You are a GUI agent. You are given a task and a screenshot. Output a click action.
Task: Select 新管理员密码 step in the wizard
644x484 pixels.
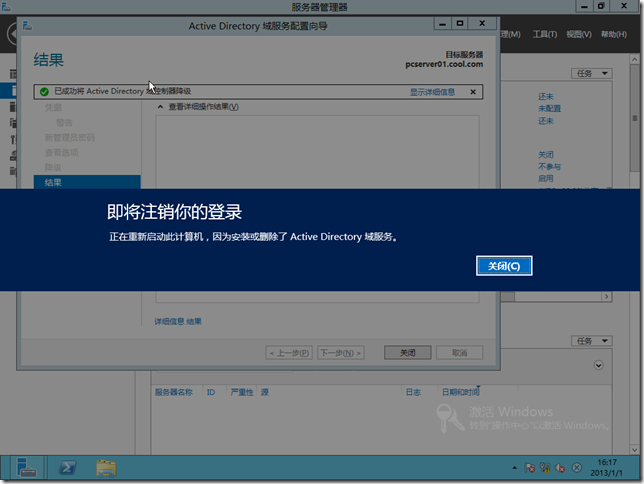click(69, 137)
